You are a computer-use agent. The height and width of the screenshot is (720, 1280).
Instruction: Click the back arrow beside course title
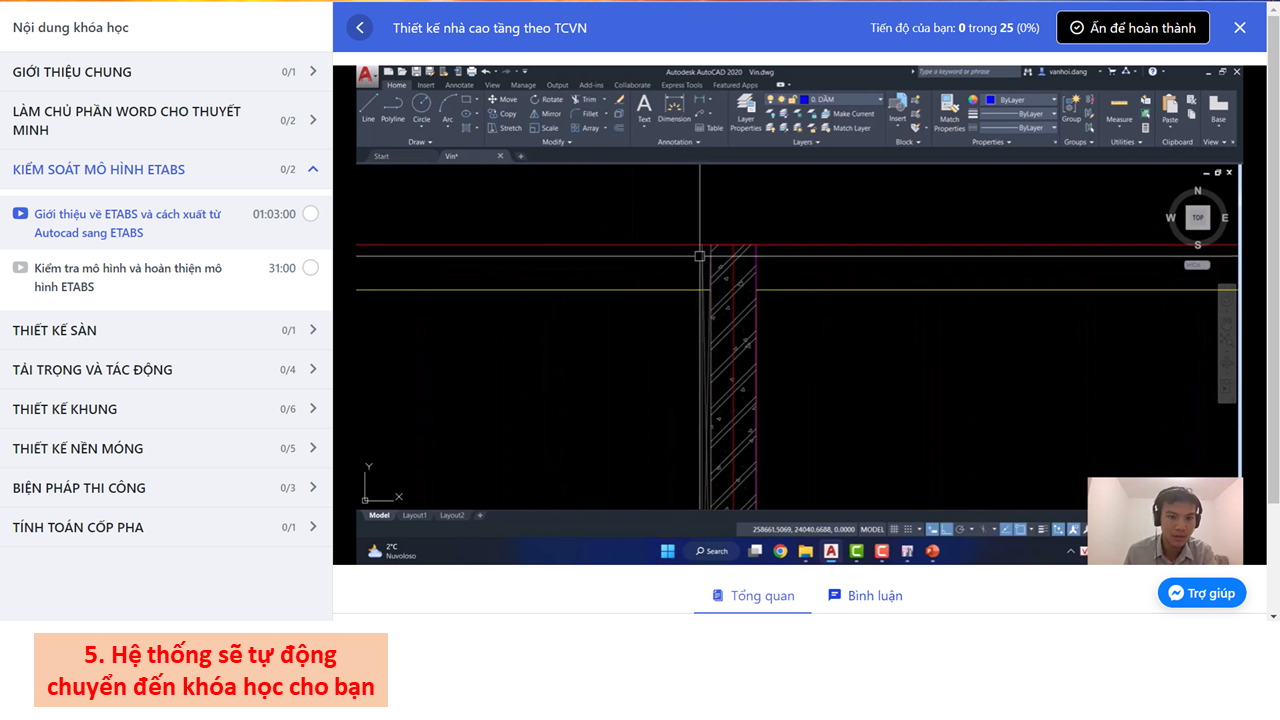click(360, 28)
